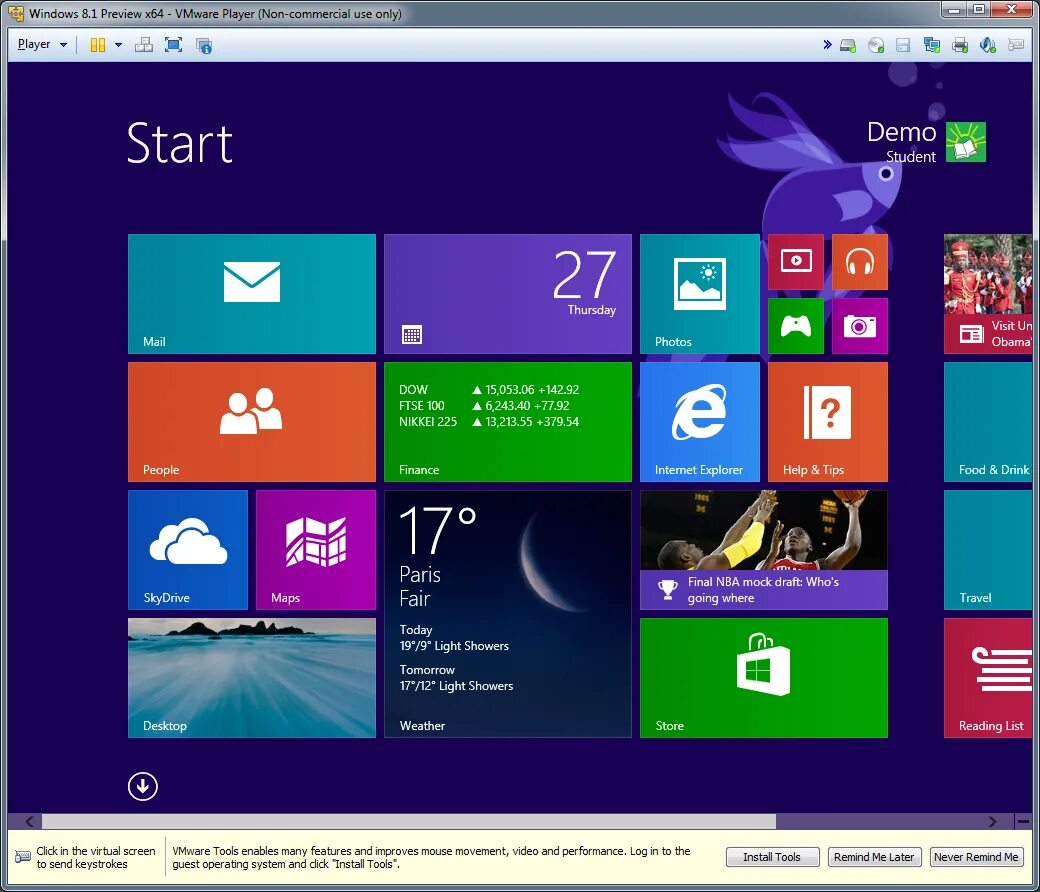This screenshot has height=892, width=1040.
Task: Open the Reading List tile
Action: tap(988, 678)
